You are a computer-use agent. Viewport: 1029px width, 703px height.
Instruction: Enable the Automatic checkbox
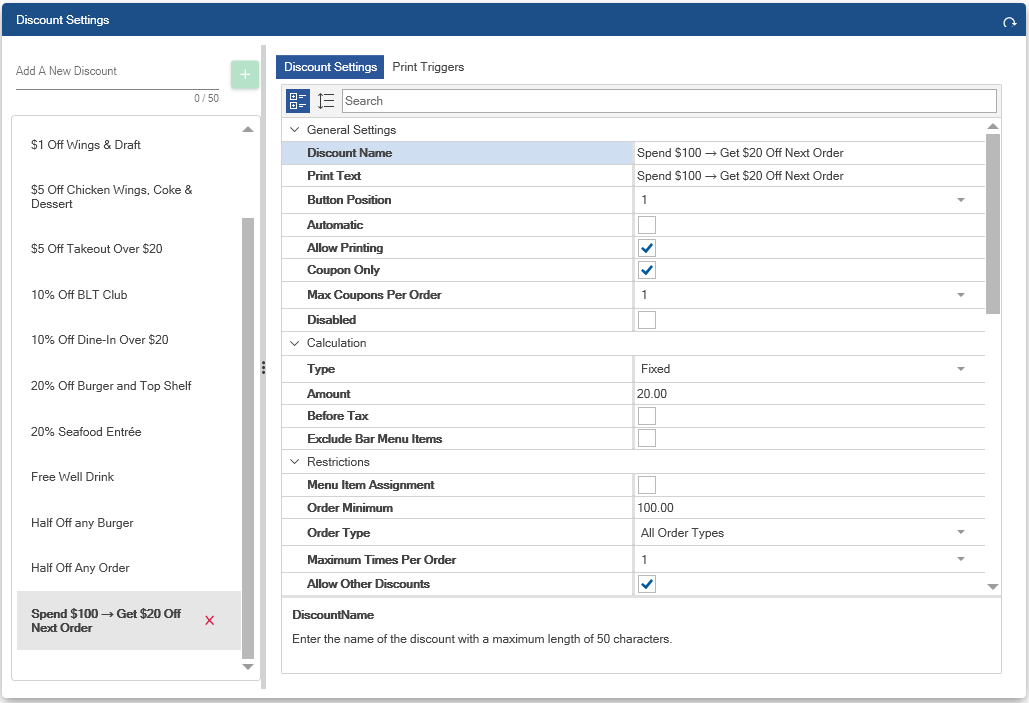647,225
